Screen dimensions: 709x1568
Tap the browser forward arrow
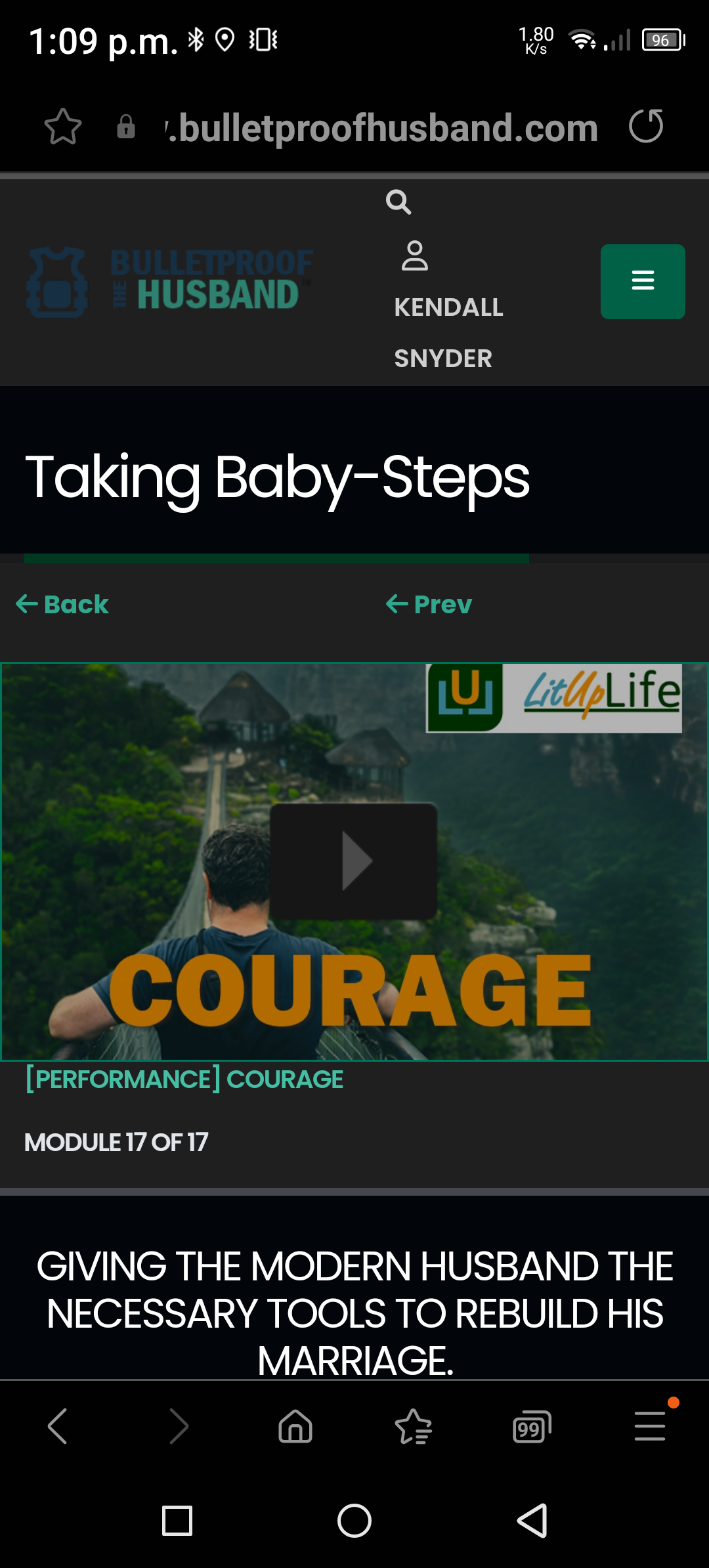pos(179,1426)
